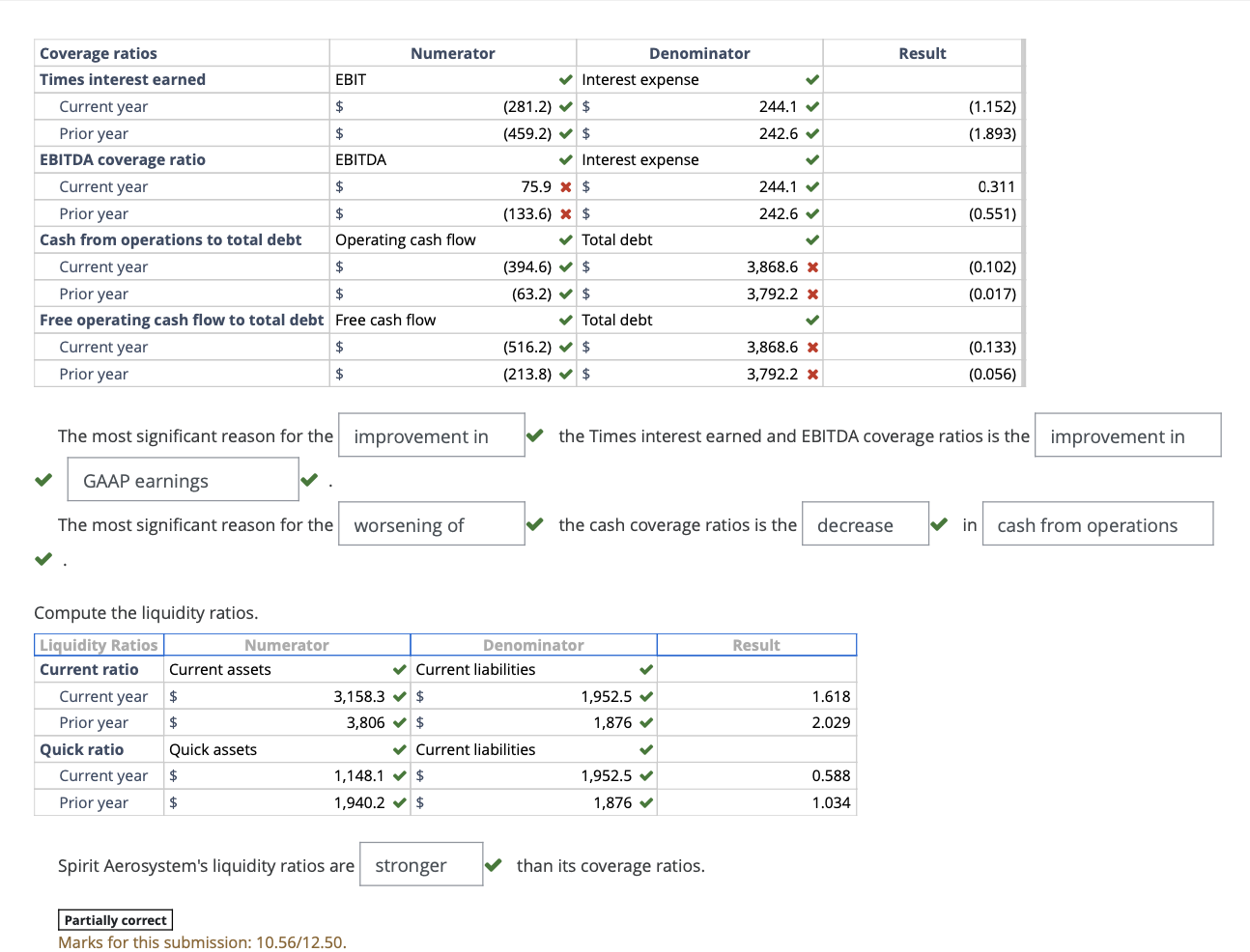This screenshot has width=1250, height=952.
Task: Open the 'improvement in' dropdown after 'ratios is the'
Action: [x=1128, y=436]
